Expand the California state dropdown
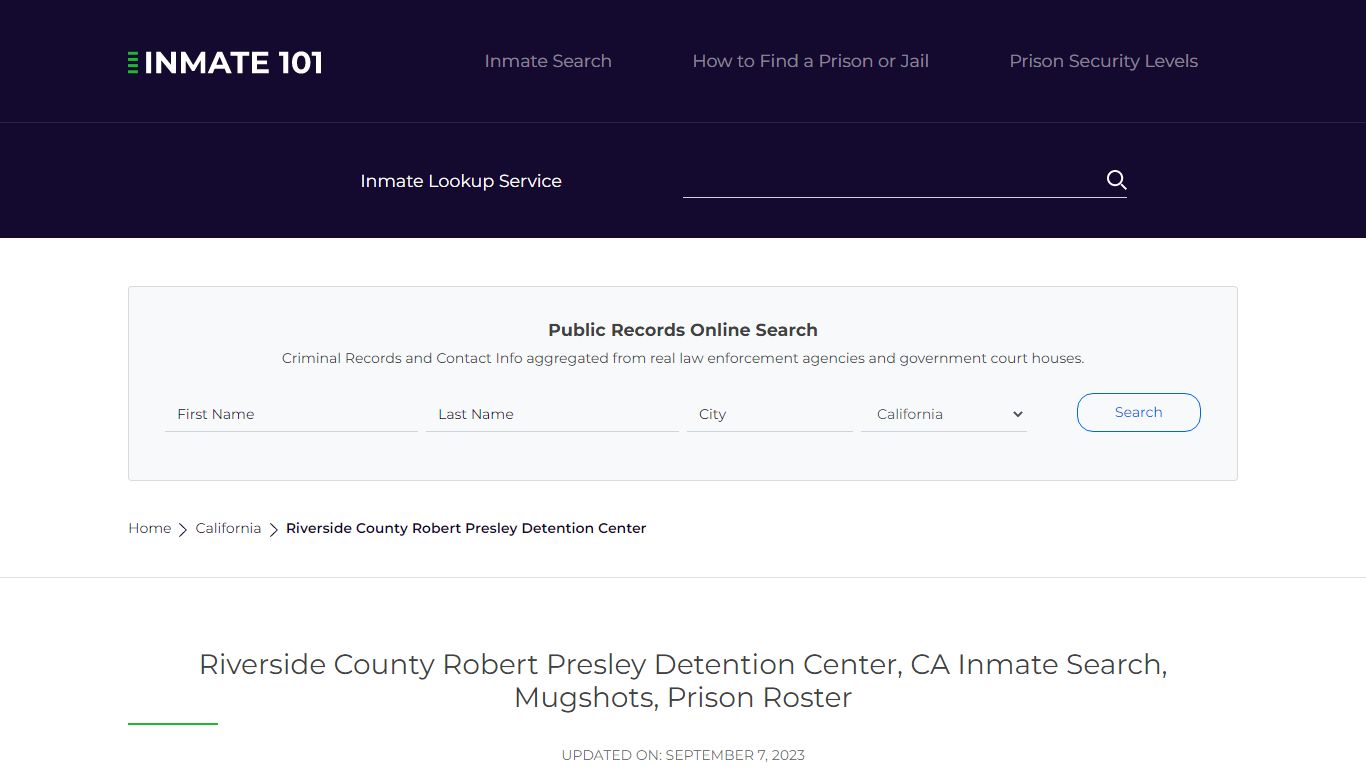1366x768 pixels. [944, 414]
